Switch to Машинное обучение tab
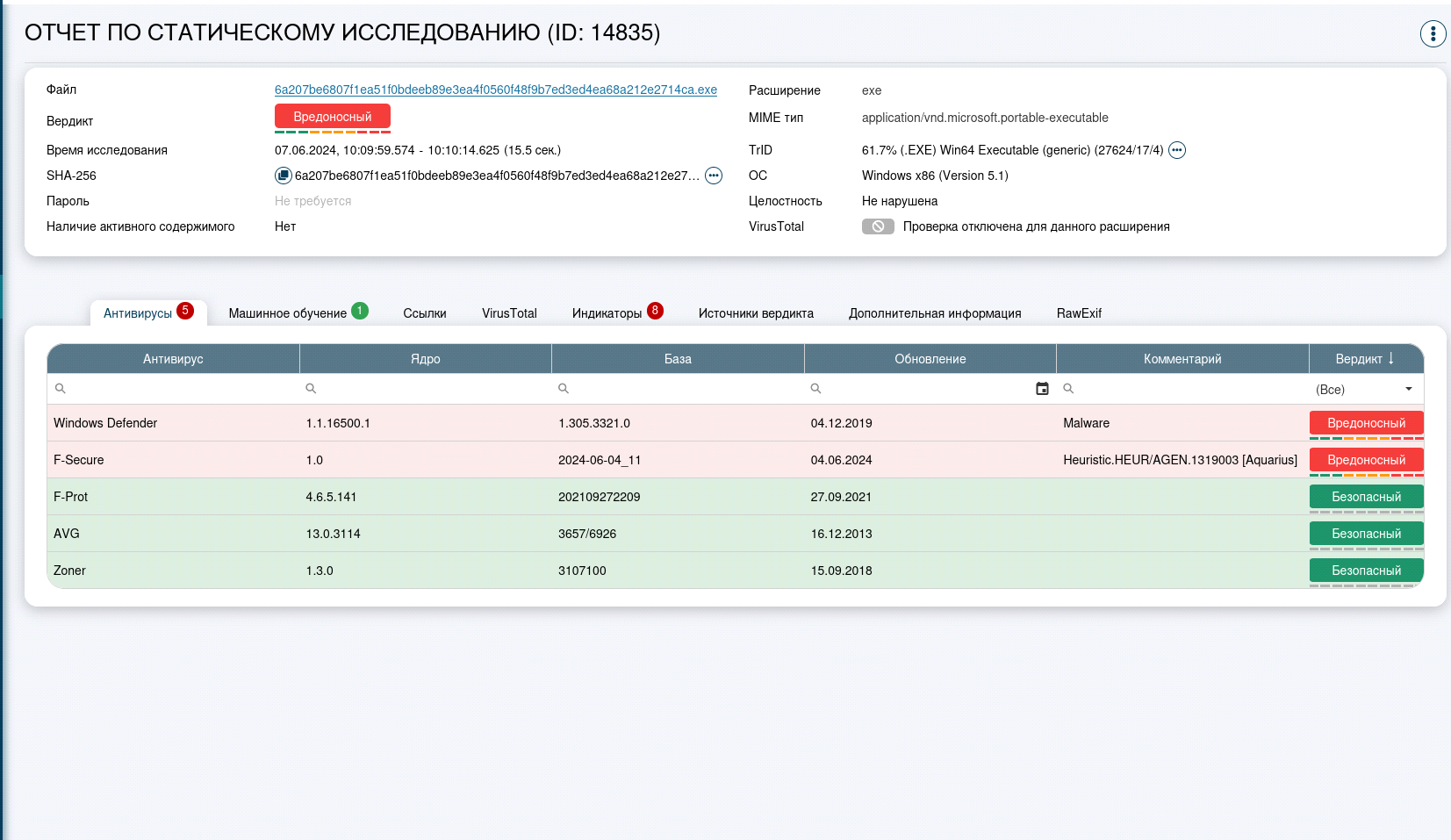 [x=288, y=313]
